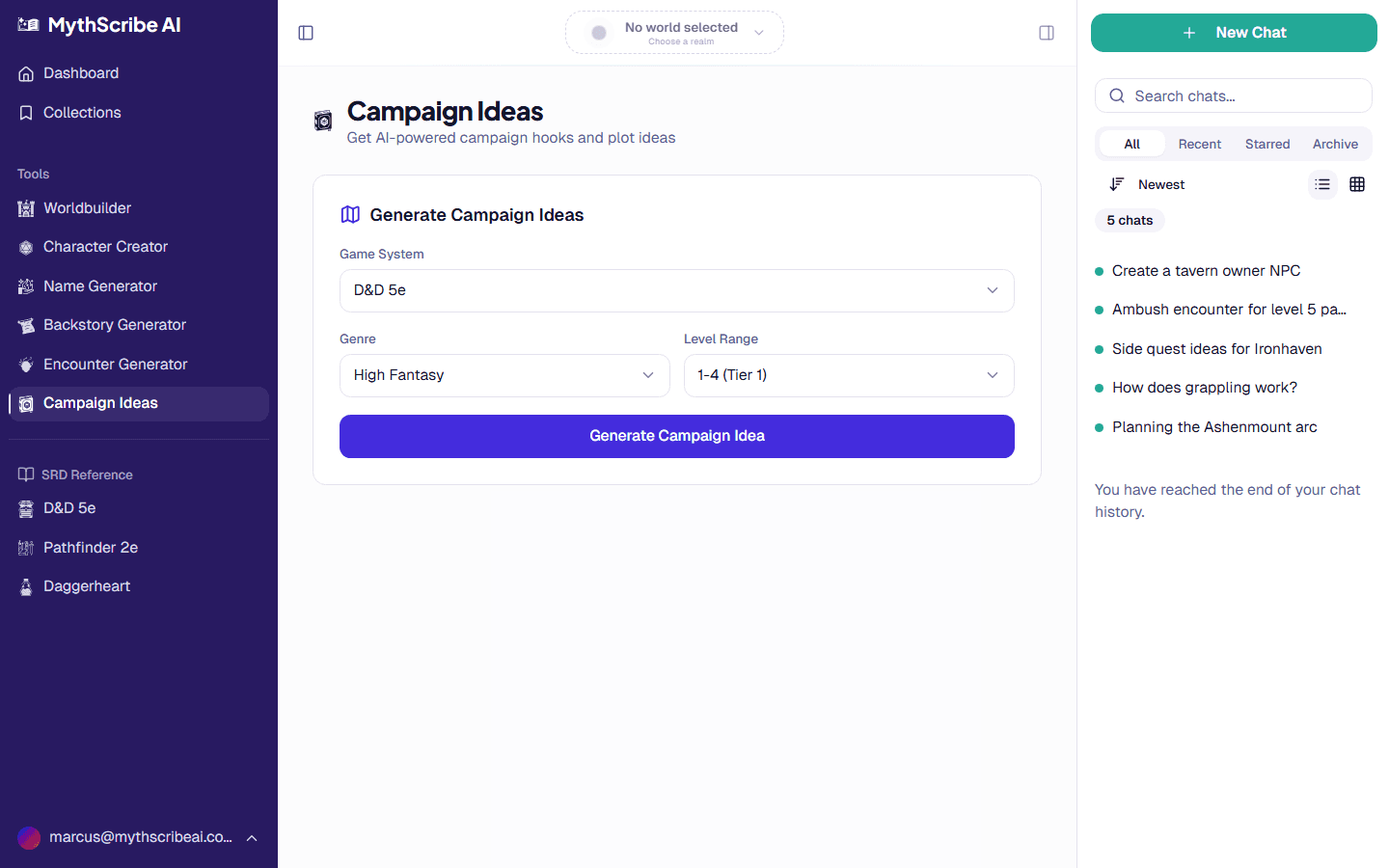Generate a campaign idea

point(676,436)
